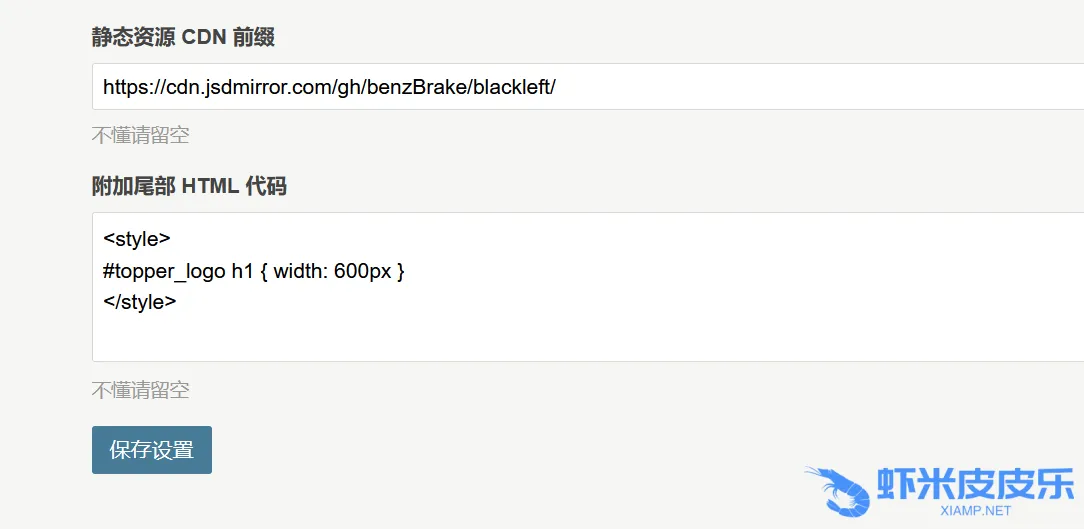Click "cdn.jsdmirror.com" in the CDN URL

[242, 87]
